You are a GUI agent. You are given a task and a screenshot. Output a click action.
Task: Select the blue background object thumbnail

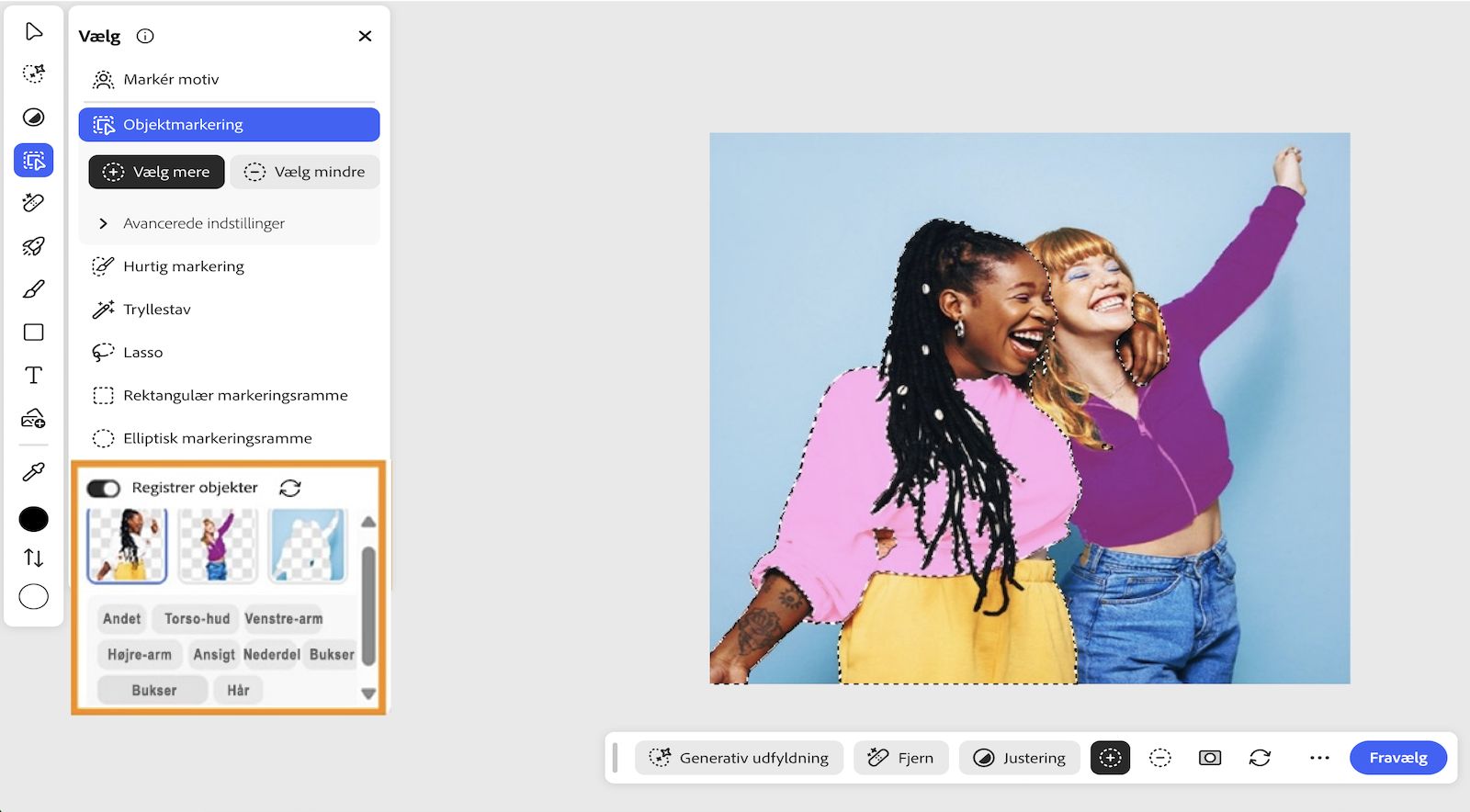coord(308,546)
